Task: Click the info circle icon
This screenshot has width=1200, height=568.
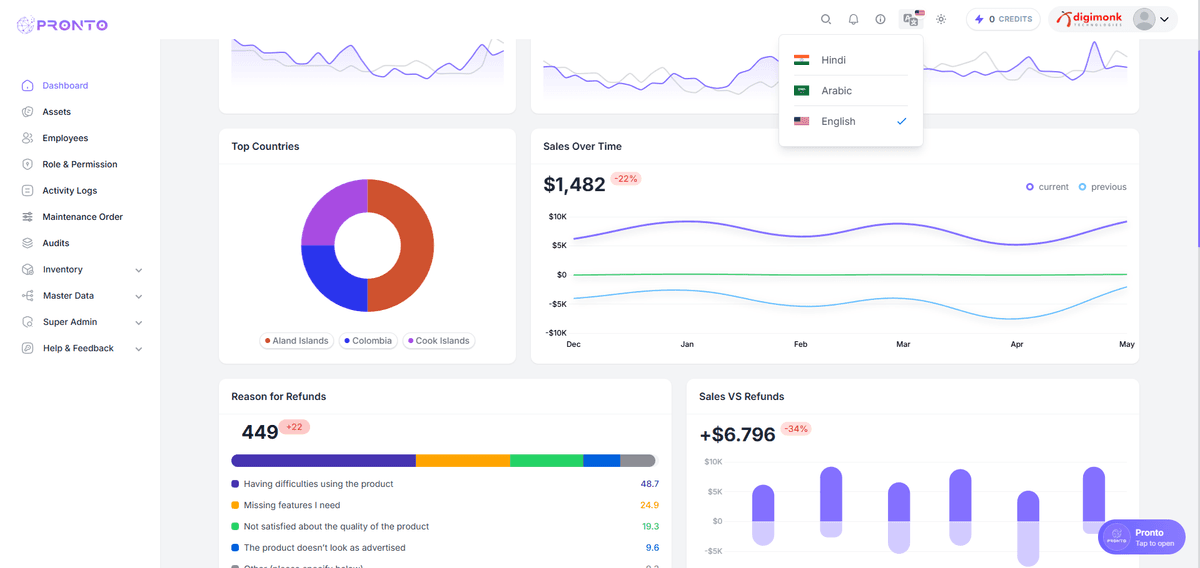Action: point(880,19)
